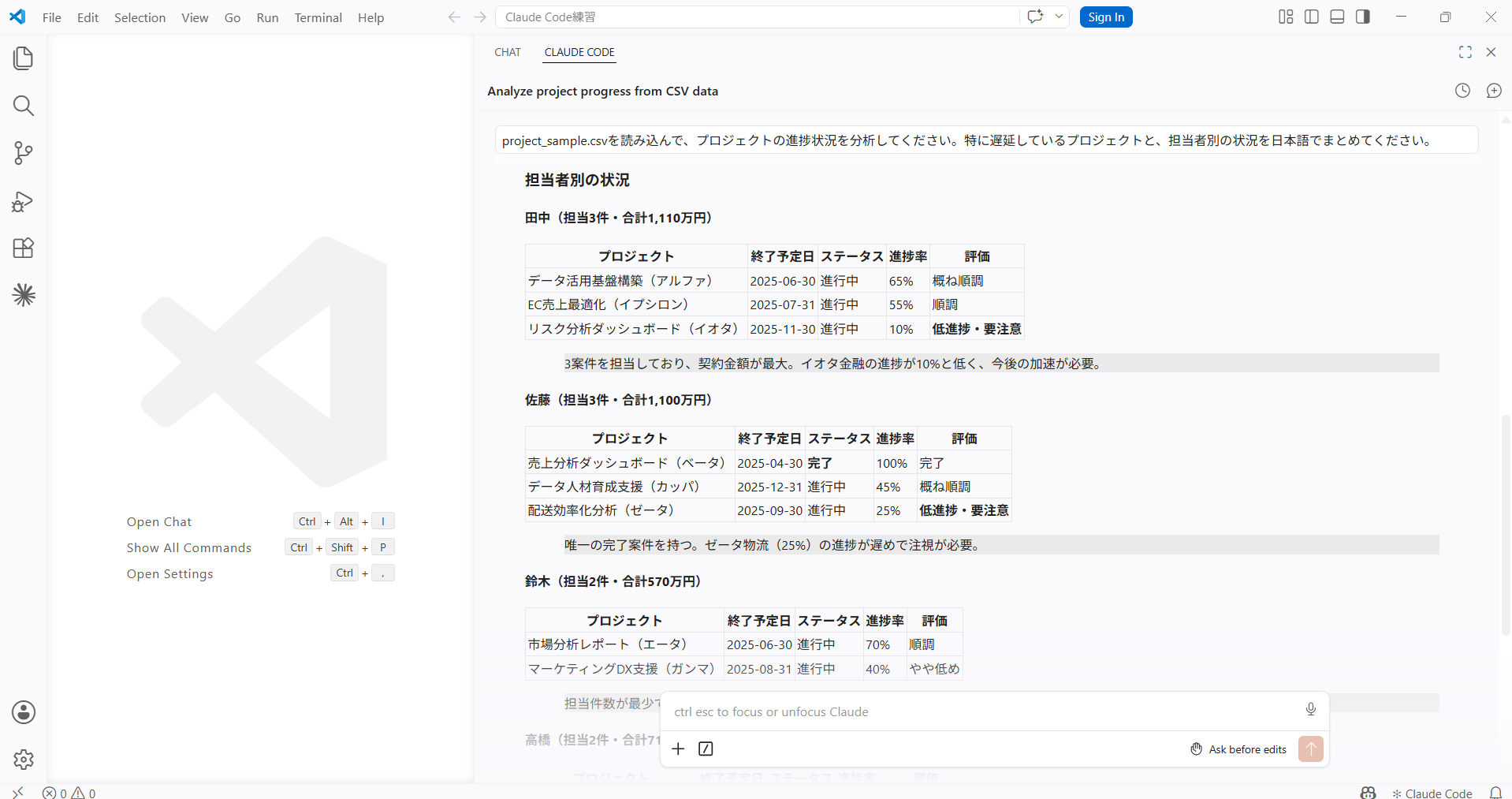Go back with the navigation arrow
1512x799 pixels.
(454, 17)
